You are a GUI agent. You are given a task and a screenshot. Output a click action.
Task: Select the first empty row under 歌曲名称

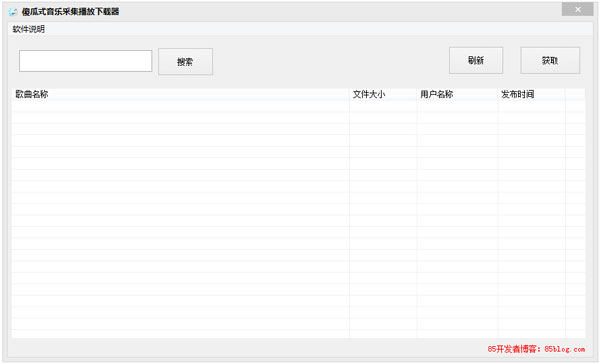(x=180, y=106)
